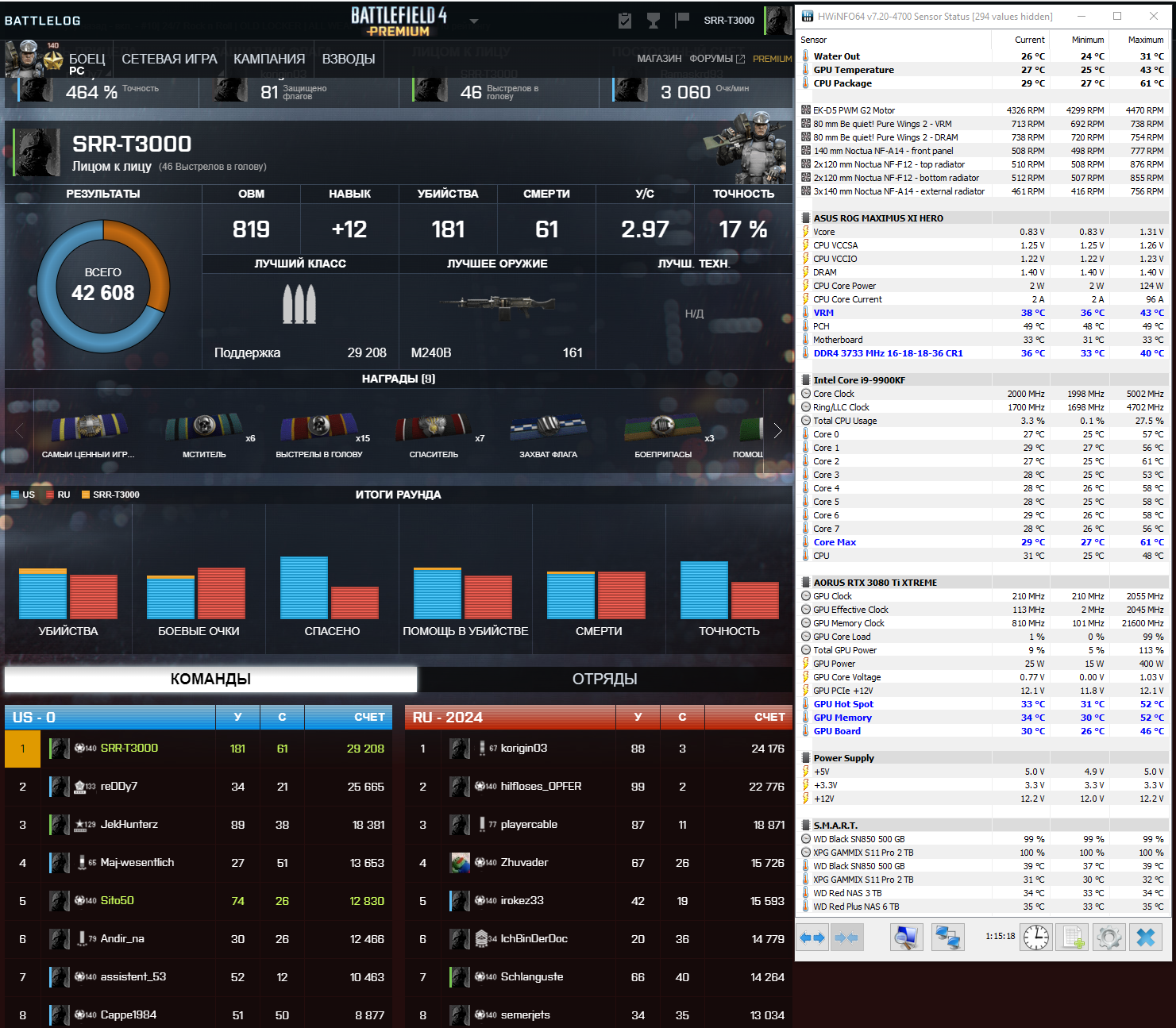
Task: Click the Current column header in HWiNFO
Action: coord(1030,40)
